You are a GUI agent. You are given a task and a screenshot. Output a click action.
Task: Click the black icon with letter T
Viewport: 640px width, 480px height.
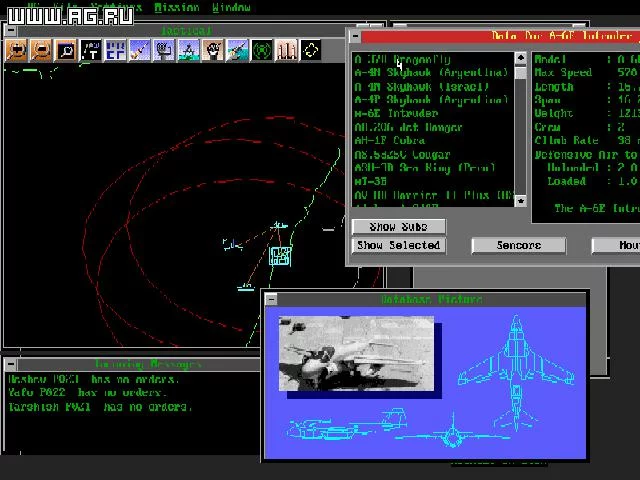[91, 51]
